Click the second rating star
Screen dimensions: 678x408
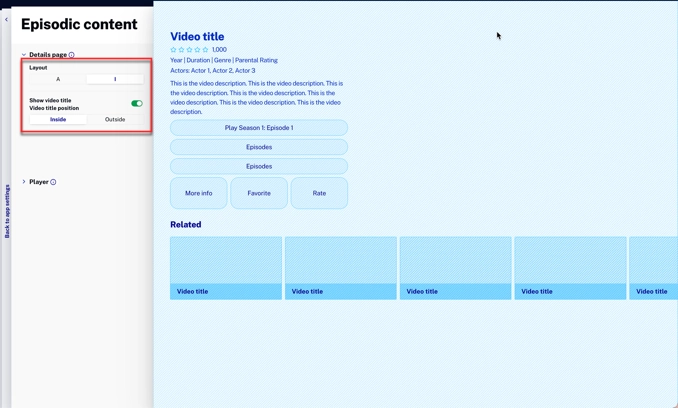pos(181,50)
